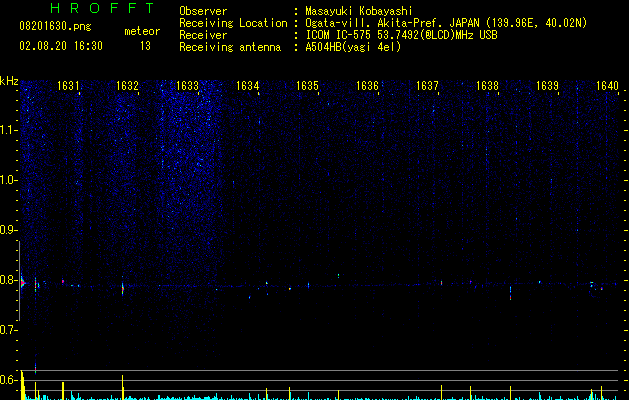
Task: Click the 1.0 kHz axis label
Action: click(8, 180)
